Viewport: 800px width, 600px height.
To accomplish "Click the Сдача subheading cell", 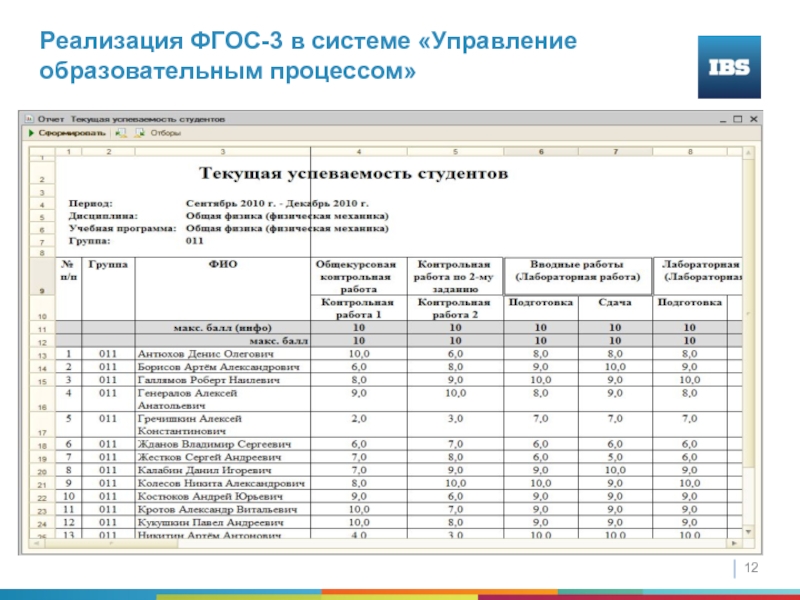I will coord(615,308).
